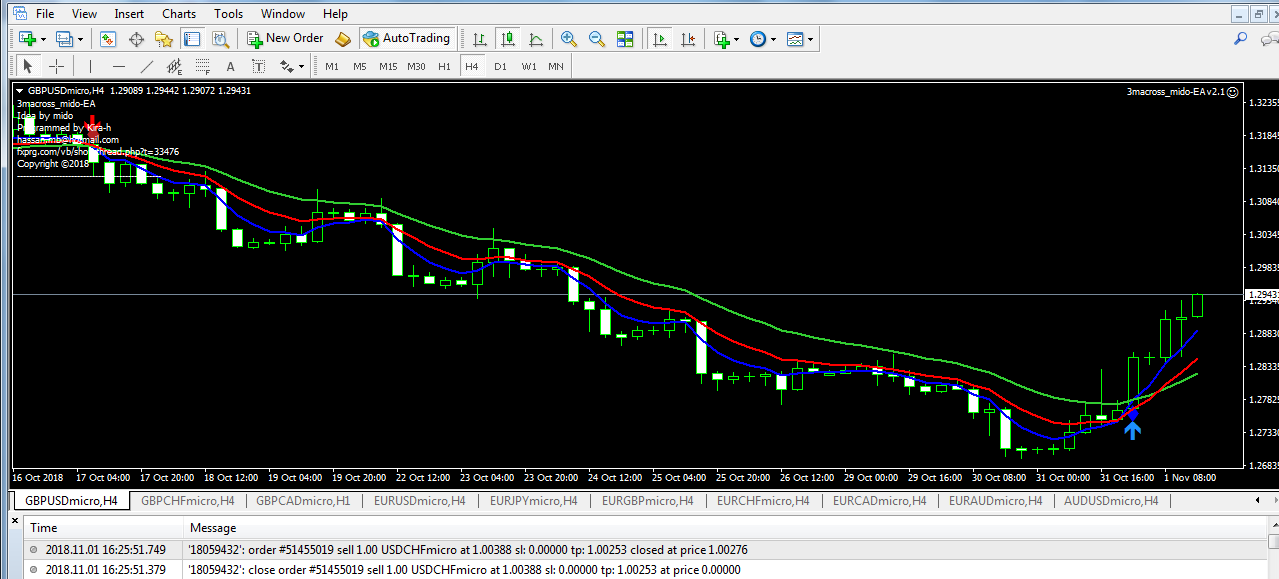Screen dimensions: 1279x579
Task: Toggle the AutoTrading button
Action: click(x=406, y=39)
